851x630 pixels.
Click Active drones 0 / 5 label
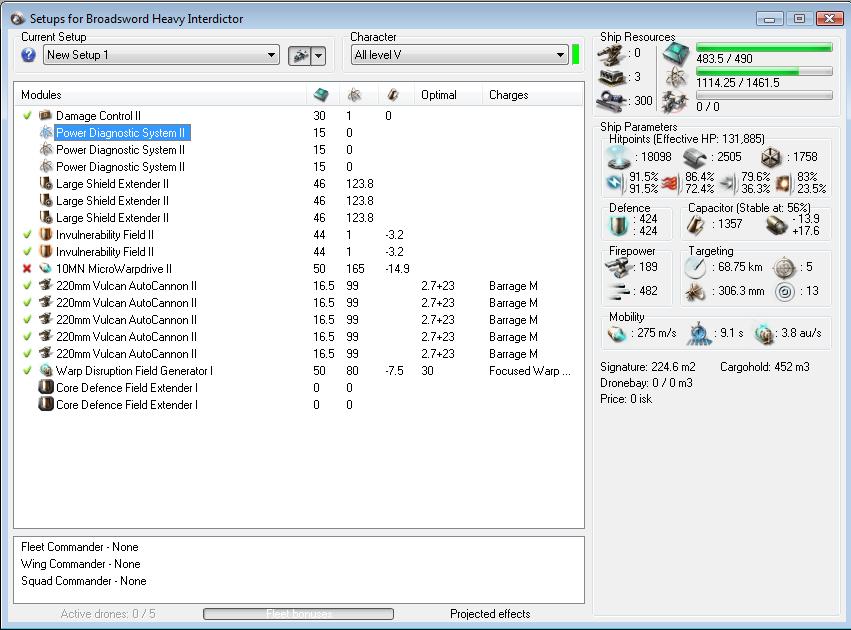click(x=108, y=614)
